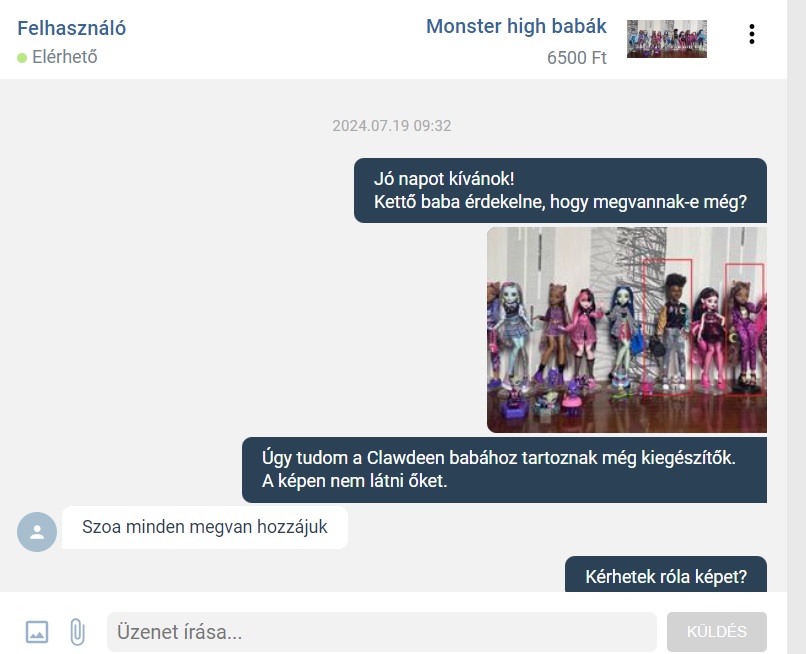
Task: Click the 'Kérhetek róla képet?' message
Action: click(x=666, y=575)
